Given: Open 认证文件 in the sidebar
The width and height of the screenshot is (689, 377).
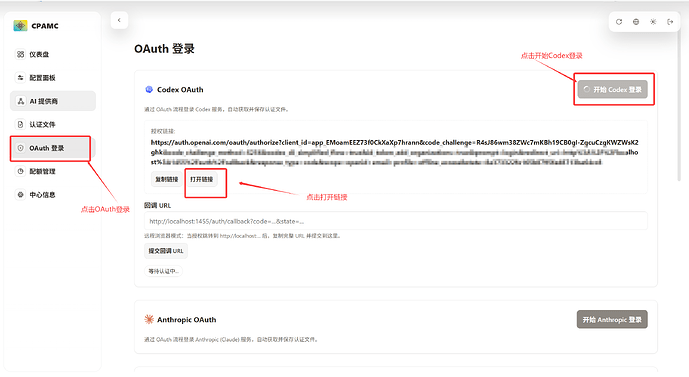Looking at the screenshot, I should click(53, 124).
